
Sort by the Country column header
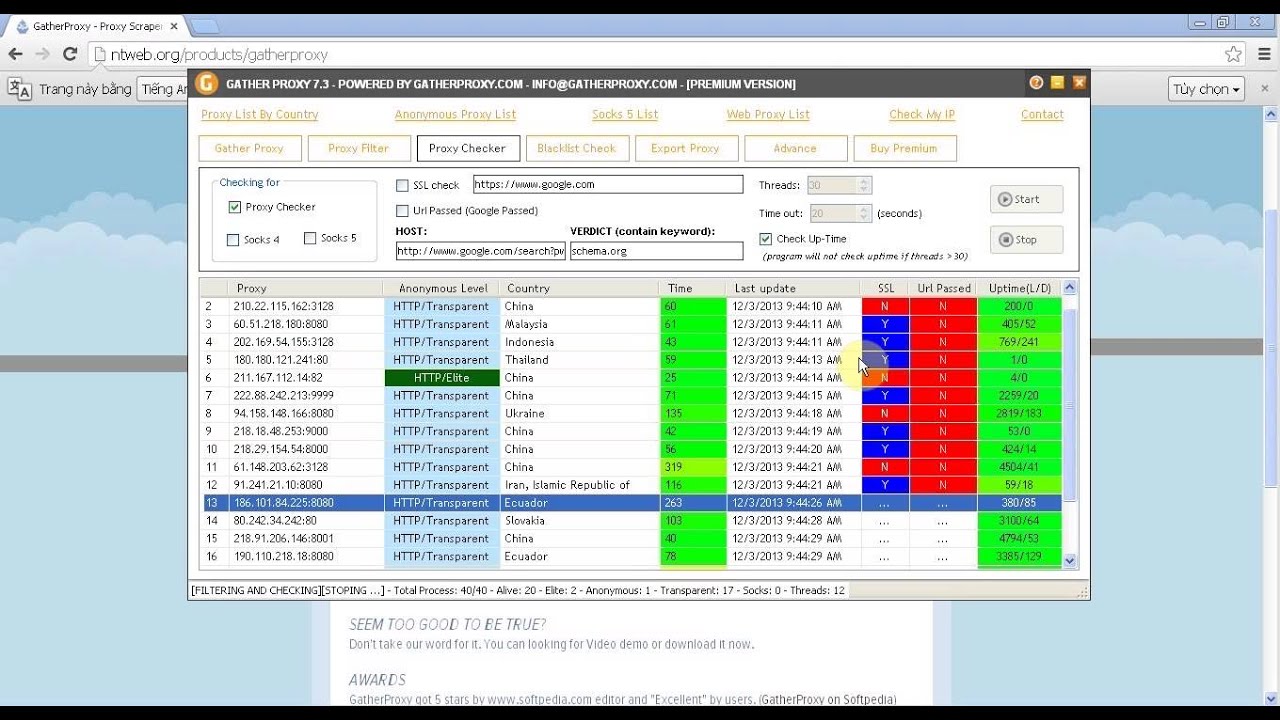coord(581,288)
